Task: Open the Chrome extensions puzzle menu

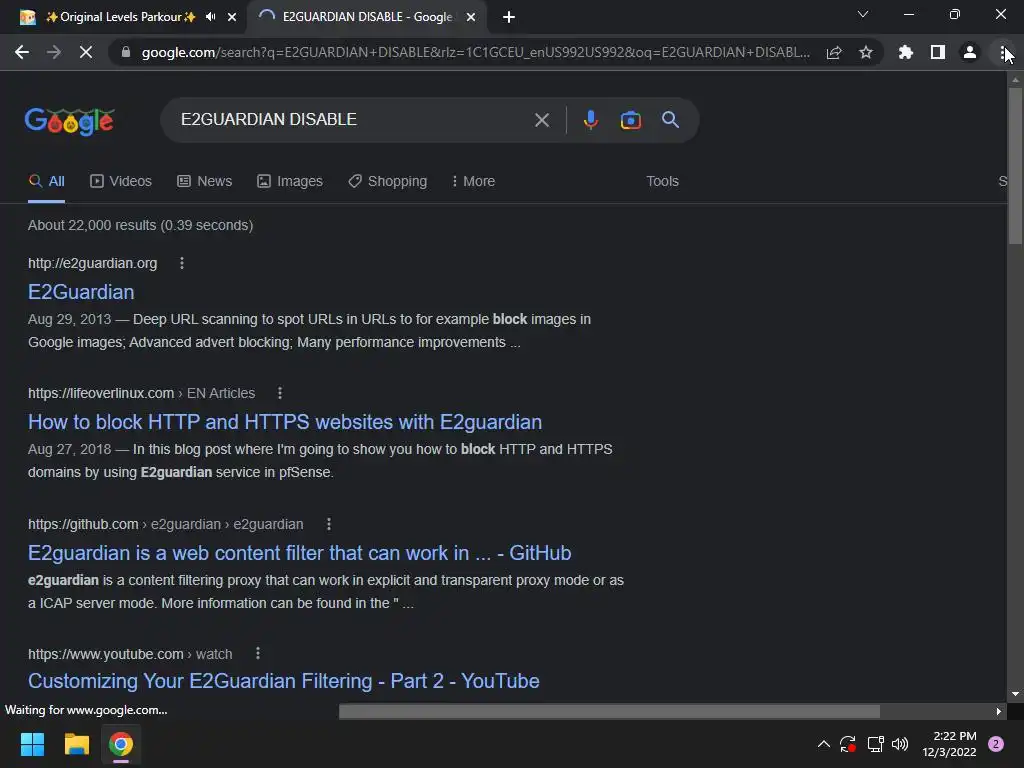Action: [906, 52]
